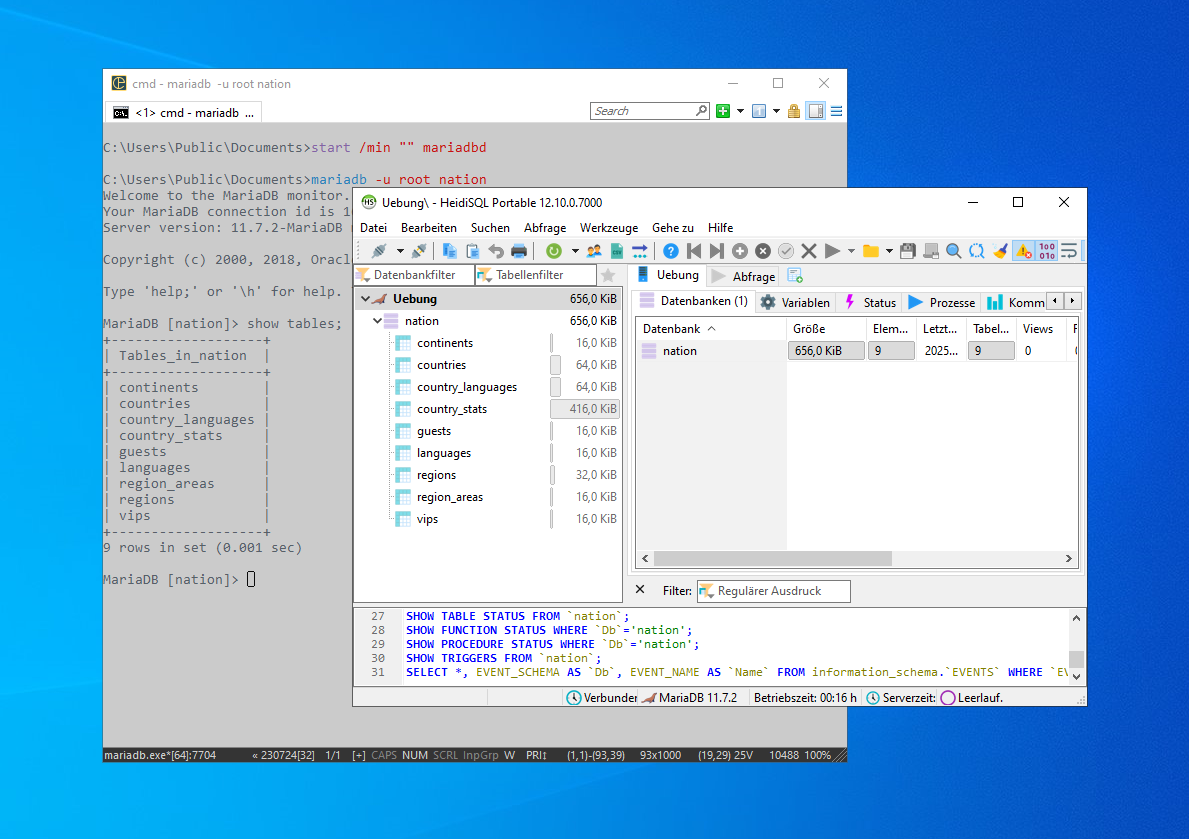Select the country_stats table in the tree

[452, 409]
